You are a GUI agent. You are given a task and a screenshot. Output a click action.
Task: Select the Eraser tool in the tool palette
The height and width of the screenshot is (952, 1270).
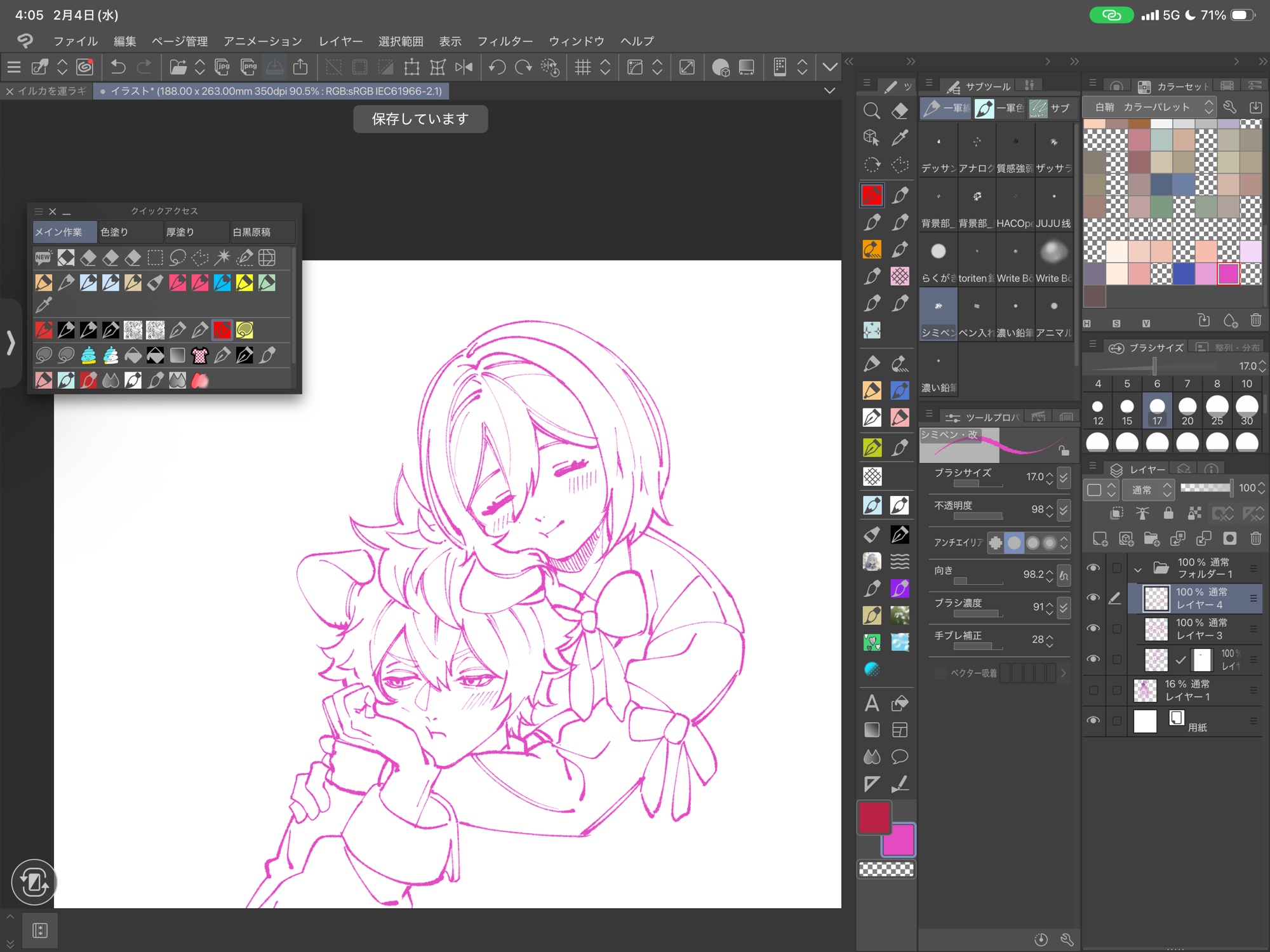click(900, 111)
